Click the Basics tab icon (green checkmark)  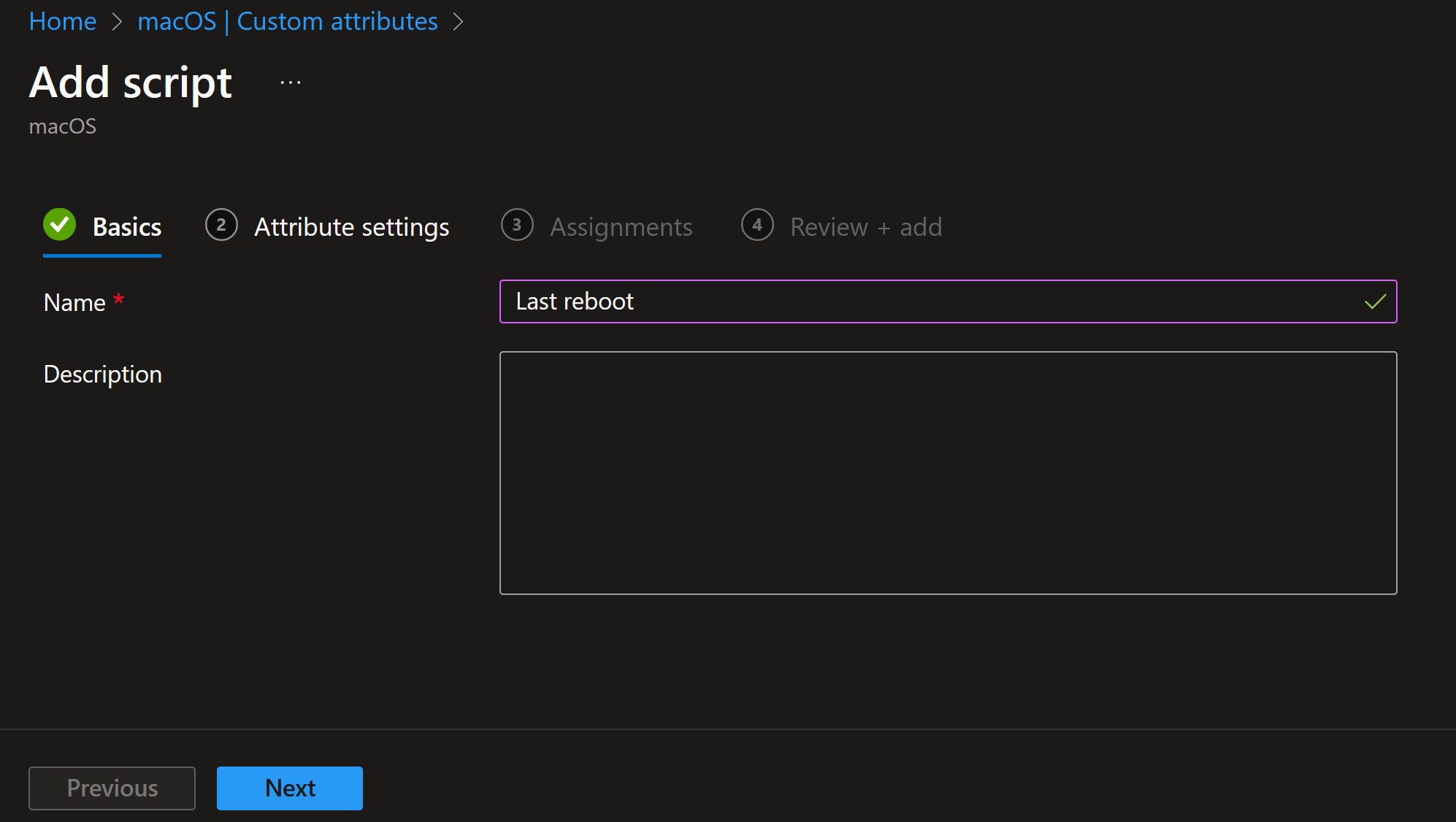pos(60,224)
